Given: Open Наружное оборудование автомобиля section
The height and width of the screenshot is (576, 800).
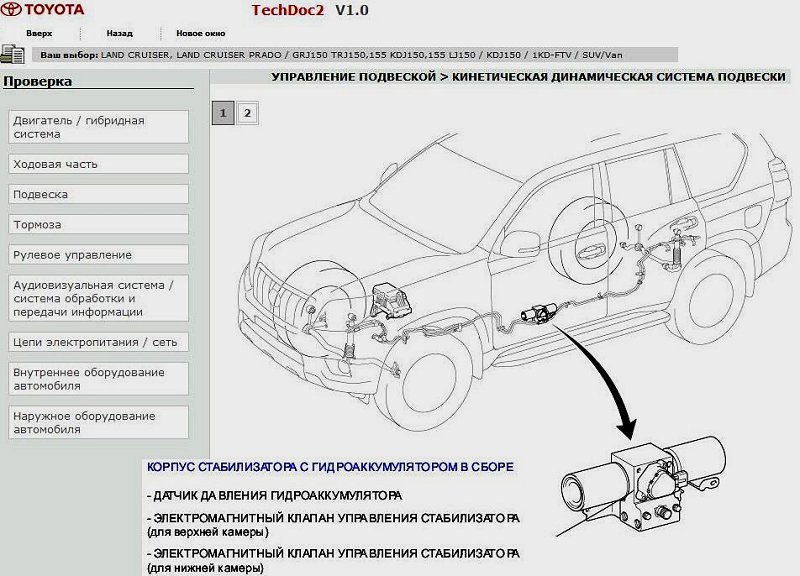Looking at the screenshot, I should coord(98,422).
